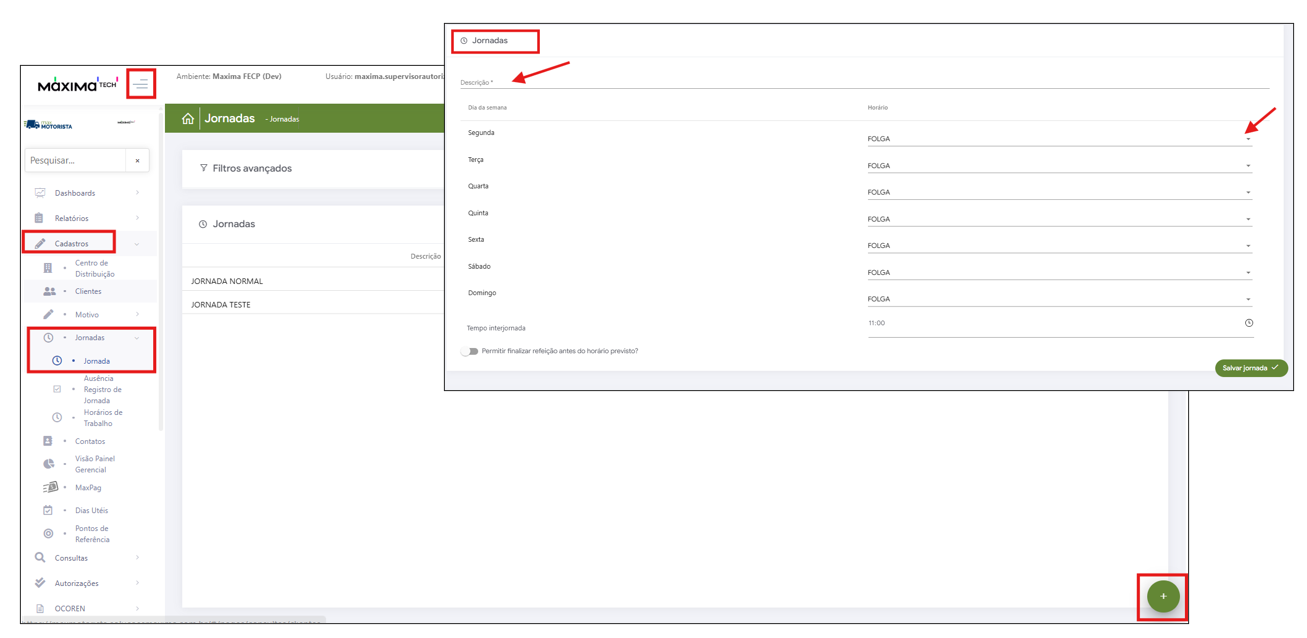Click the Salvar jornada button
The image size is (1307, 638).
point(1251,368)
